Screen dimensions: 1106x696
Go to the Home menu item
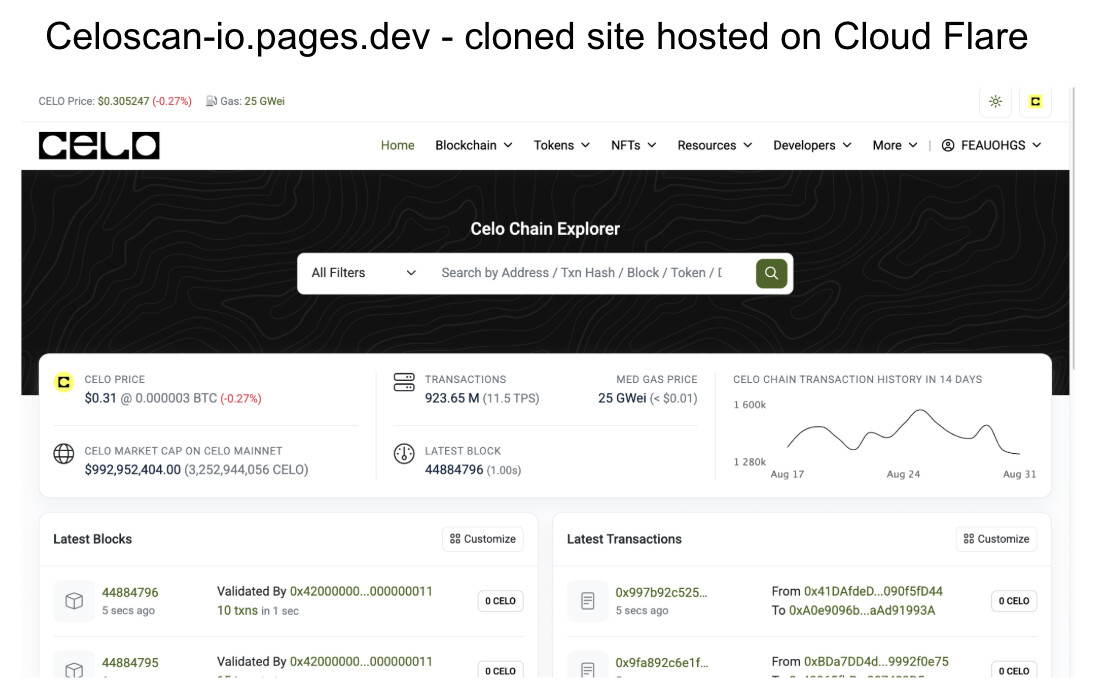[x=398, y=145]
